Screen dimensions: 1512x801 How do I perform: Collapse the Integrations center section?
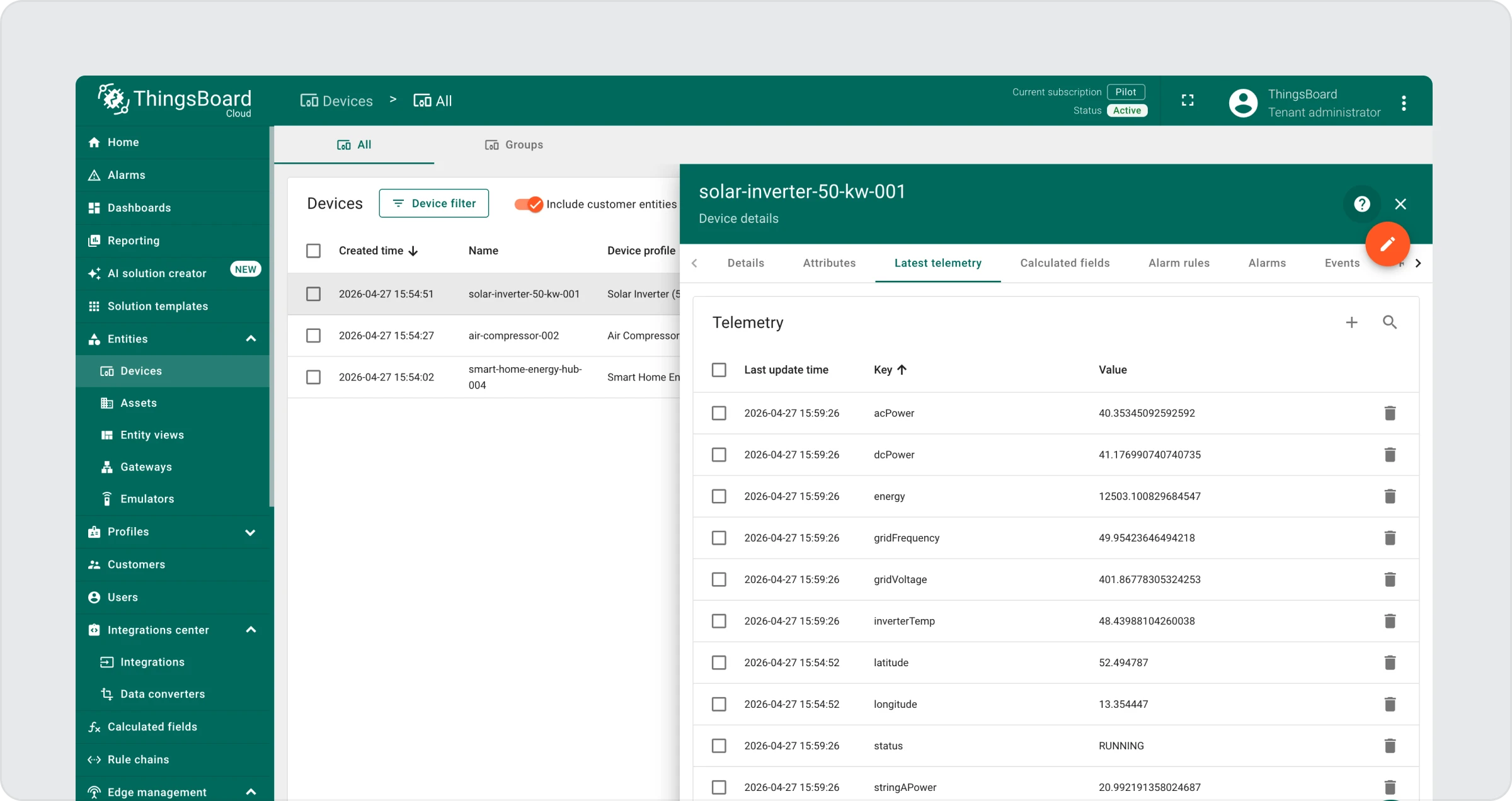click(x=251, y=630)
